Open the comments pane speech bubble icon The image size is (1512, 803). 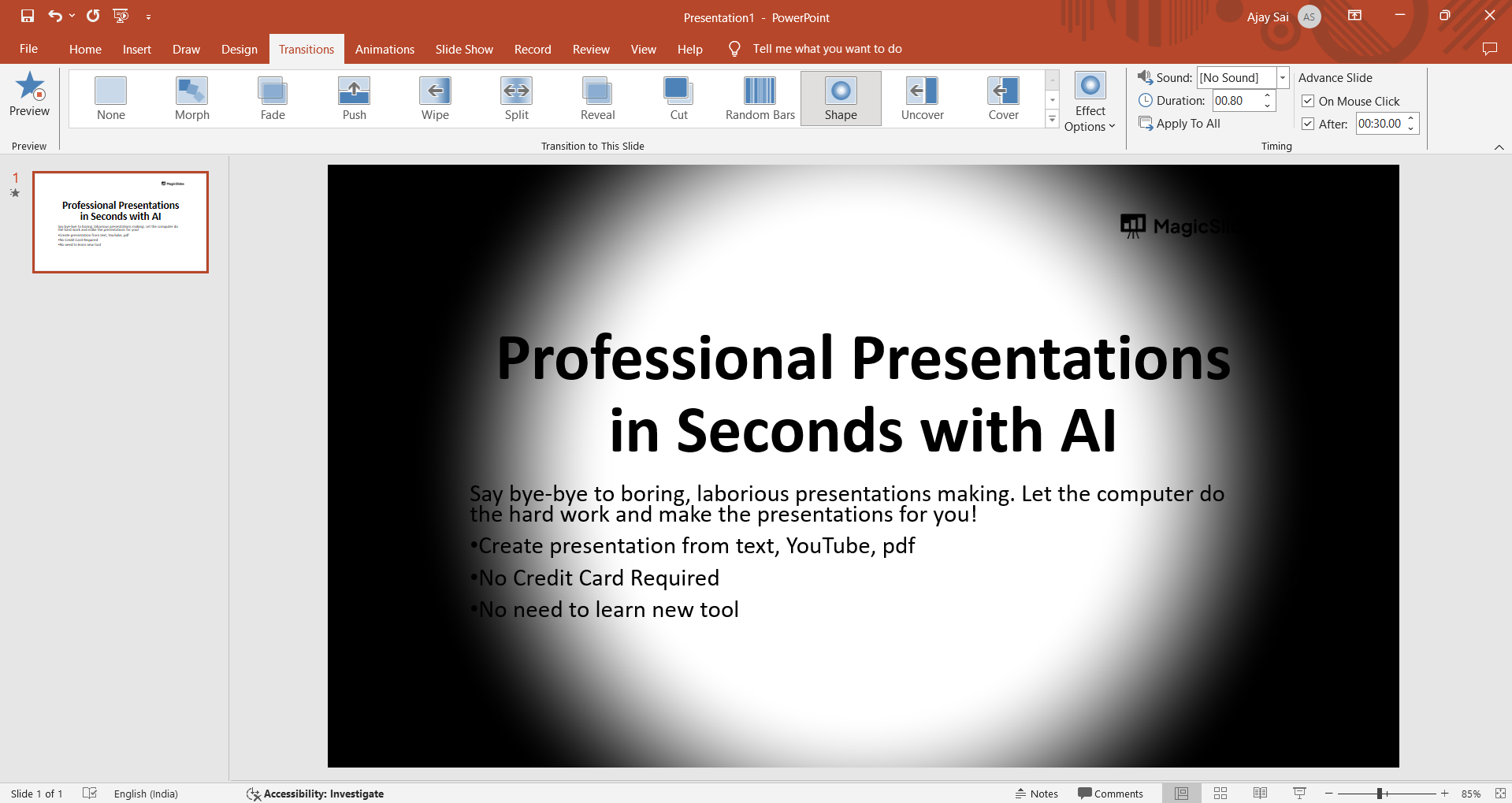click(1489, 49)
